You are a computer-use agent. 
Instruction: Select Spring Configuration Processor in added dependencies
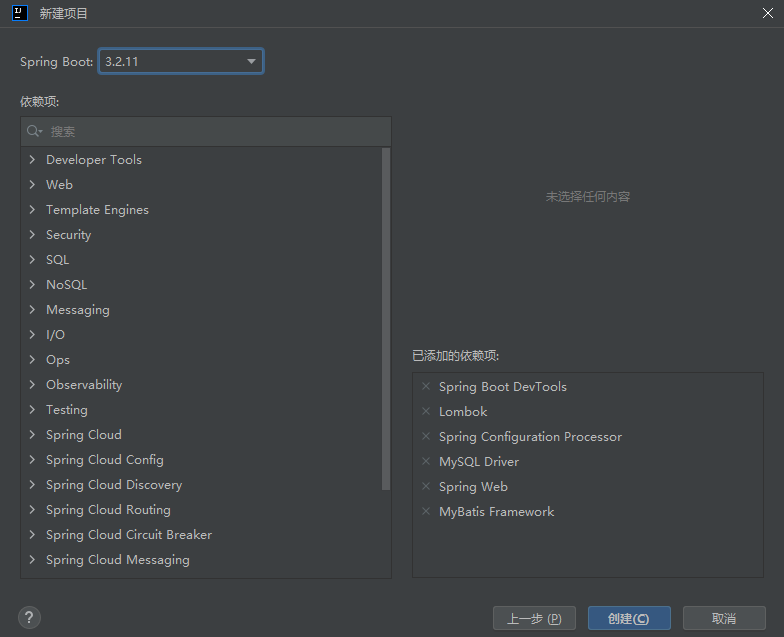pos(530,436)
